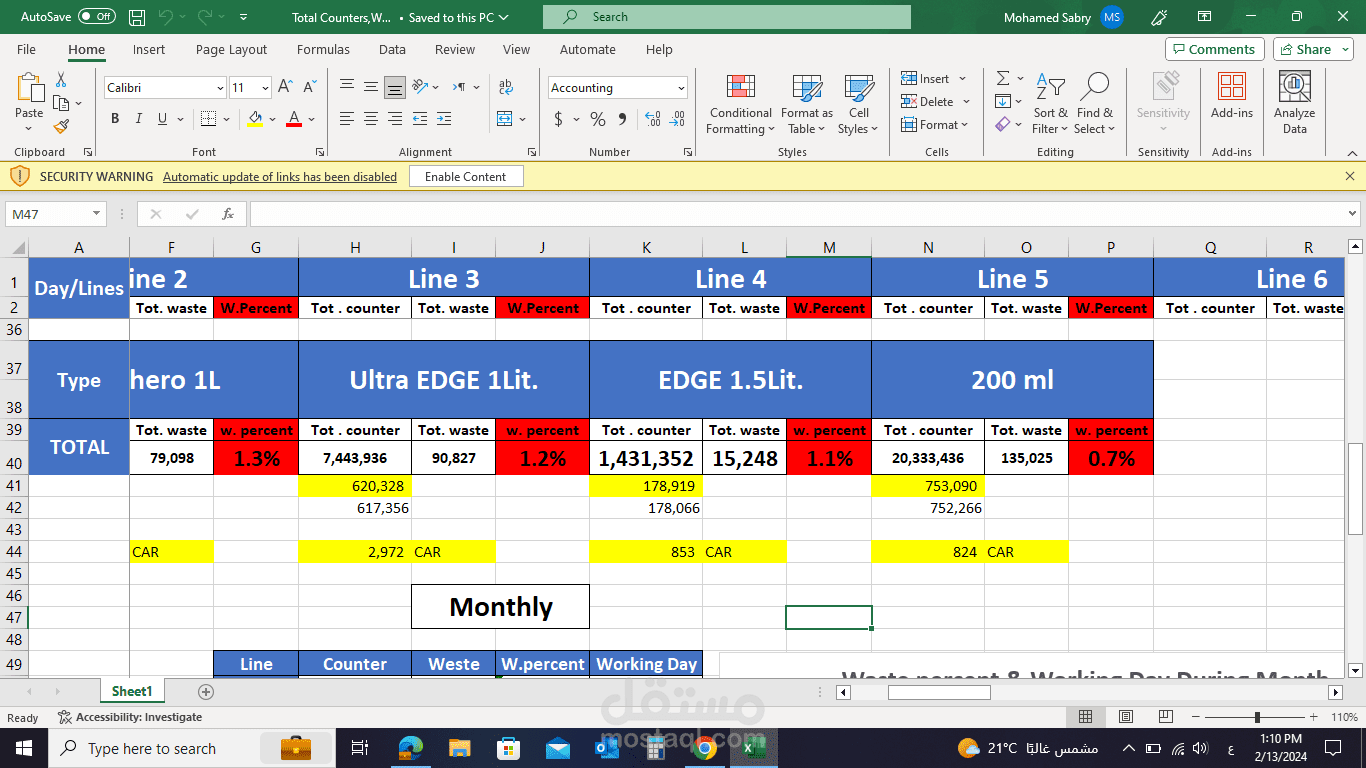Click the Windows Start button
This screenshot has width=1366, height=768.
pyautogui.click(x=23, y=748)
